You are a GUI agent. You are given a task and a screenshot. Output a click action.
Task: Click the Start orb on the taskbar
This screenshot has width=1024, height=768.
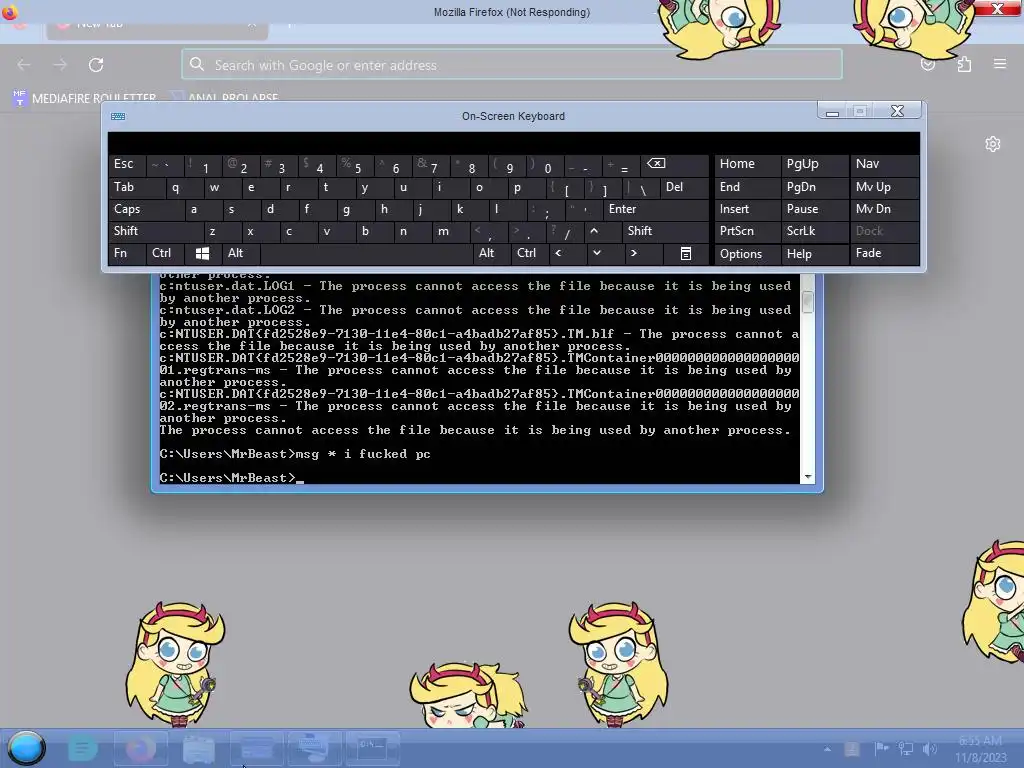click(x=27, y=748)
